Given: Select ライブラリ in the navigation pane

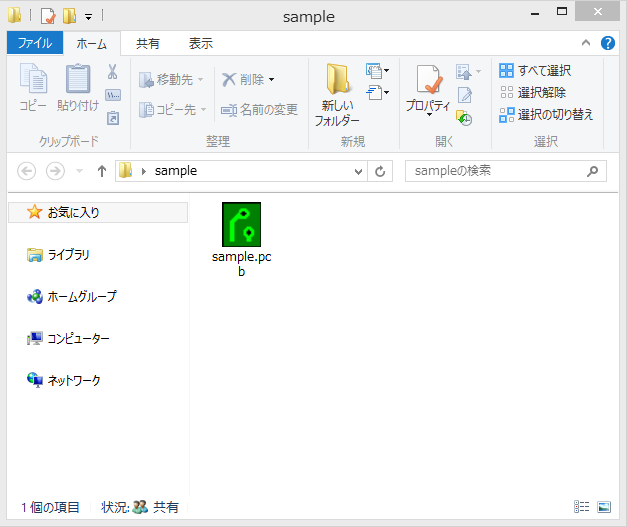Looking at the screenshot, I should tap(58, 254).
